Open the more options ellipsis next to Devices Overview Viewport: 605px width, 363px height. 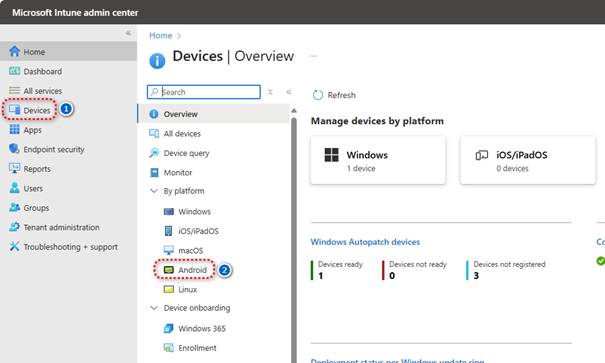[x=313, y=56]
